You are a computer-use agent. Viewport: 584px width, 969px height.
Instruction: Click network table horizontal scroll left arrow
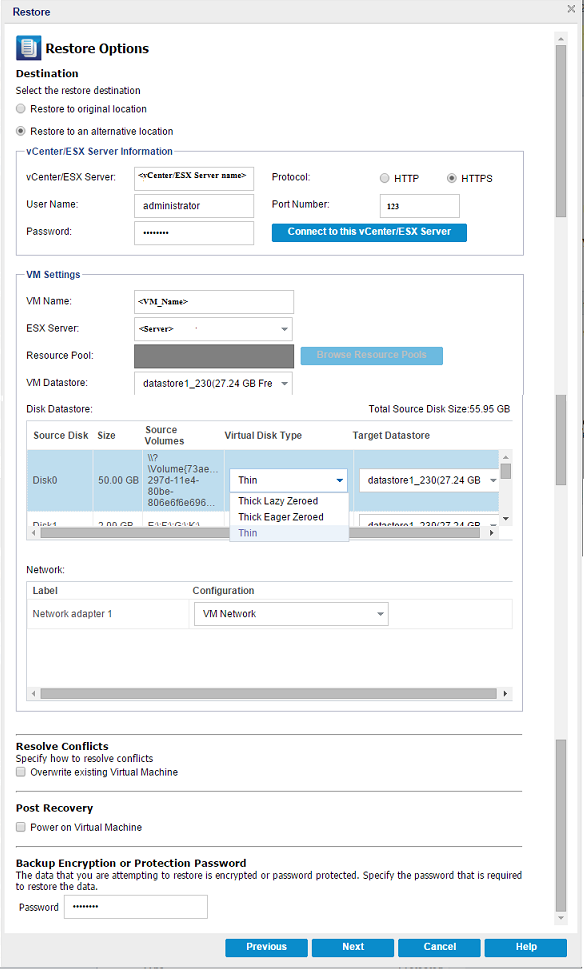click(x=33, y=694)
